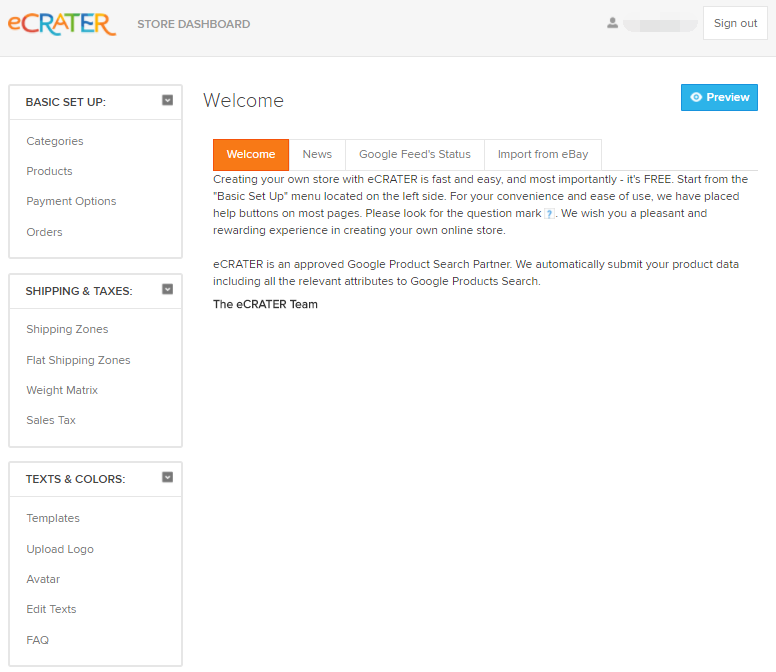776x672 pixels.
Task: Open Flat Shipping Zones
Action: 78,360
